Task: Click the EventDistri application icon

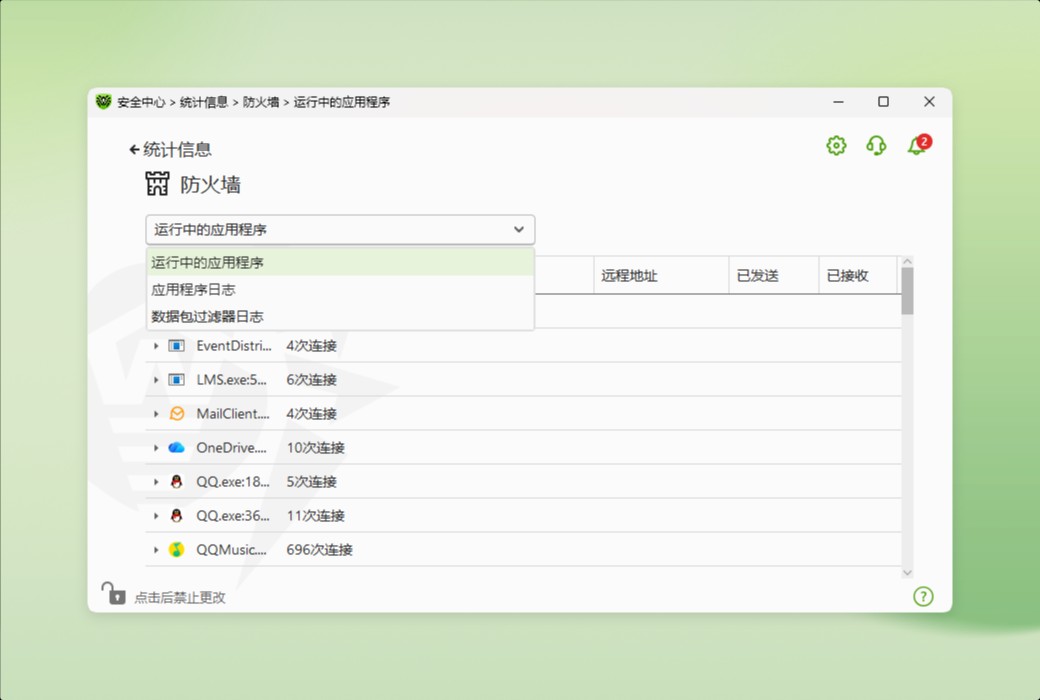Action: click(x=176, y=346)
